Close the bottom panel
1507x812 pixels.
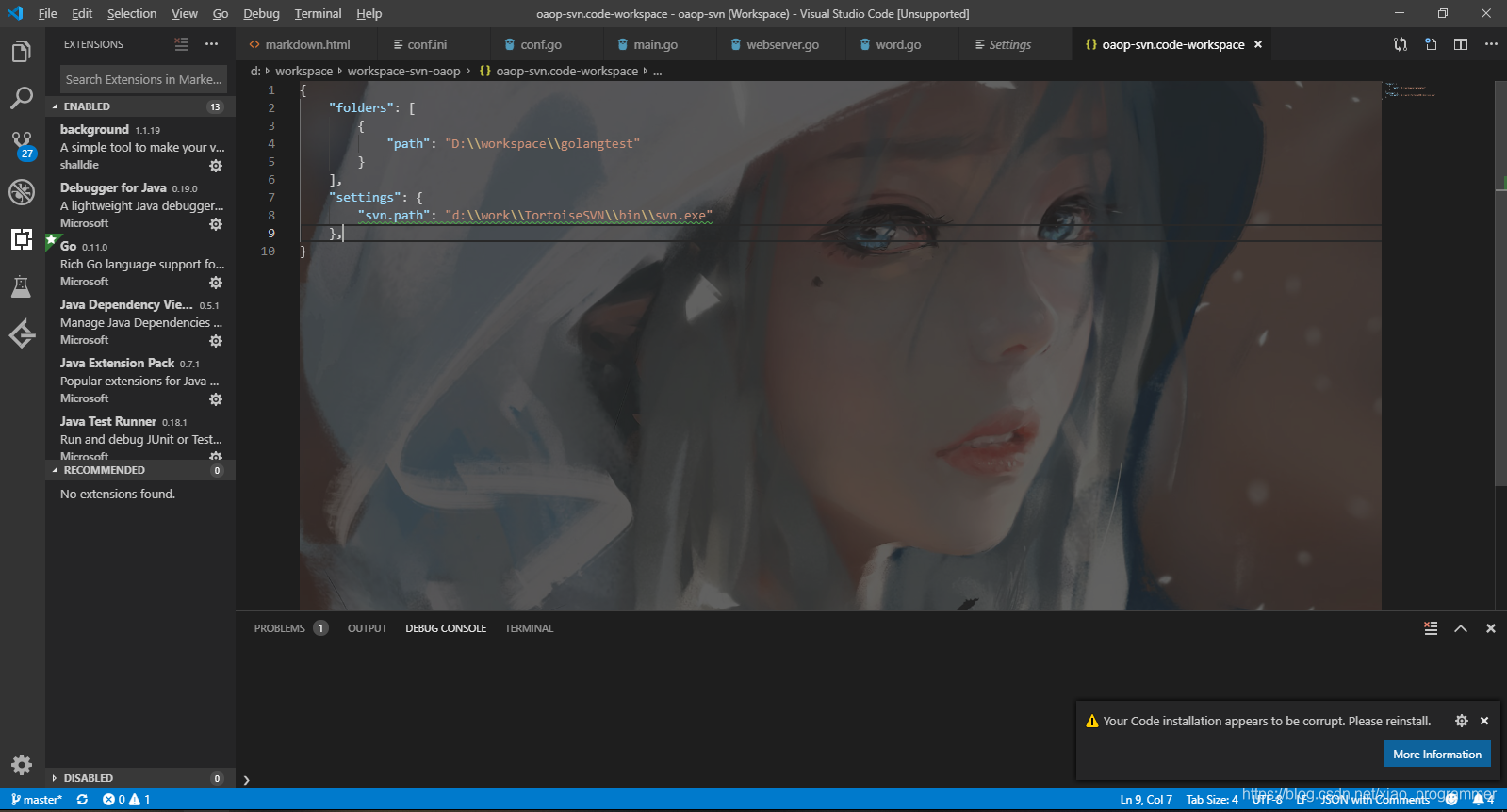pos(1491,628)
